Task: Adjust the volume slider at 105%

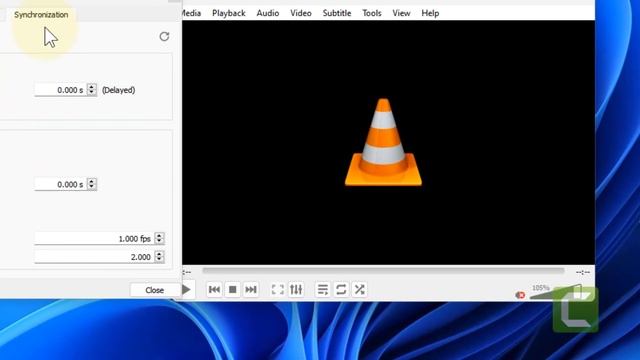Action: click(x=556, y=292)
